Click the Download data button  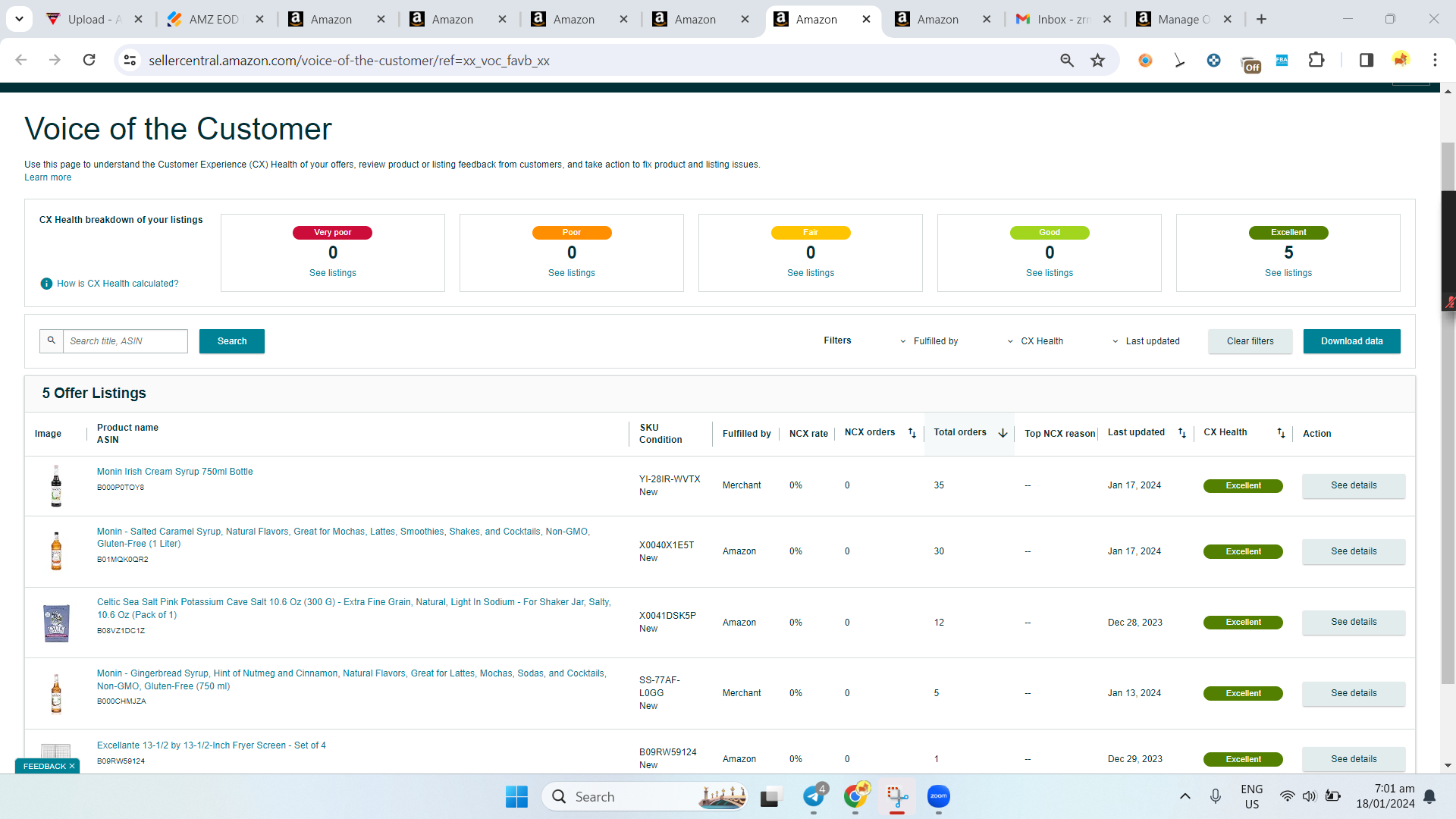click(x=1351, y=341)
